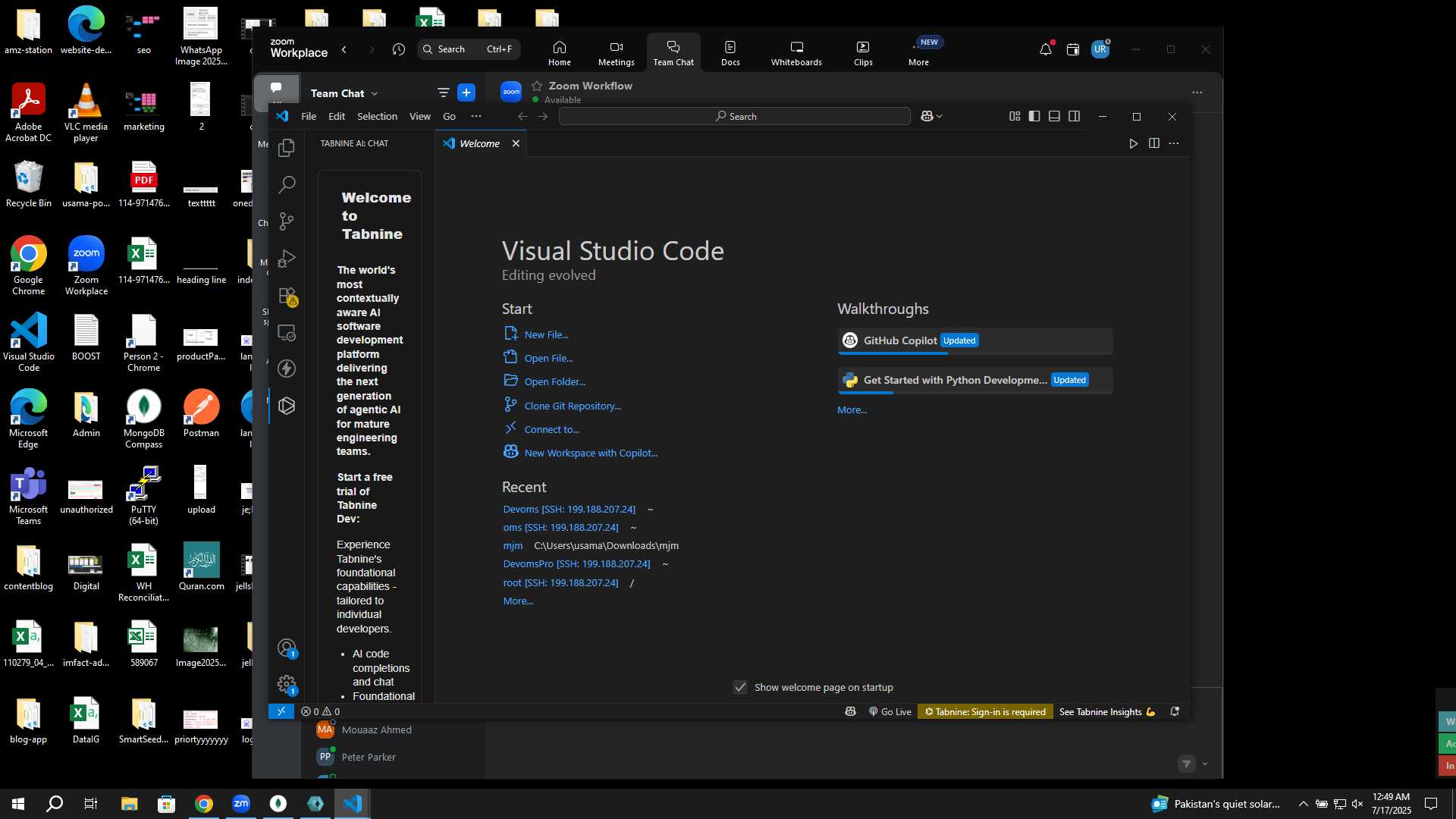
Task: Click the New File... link
Action: point(546,334)
